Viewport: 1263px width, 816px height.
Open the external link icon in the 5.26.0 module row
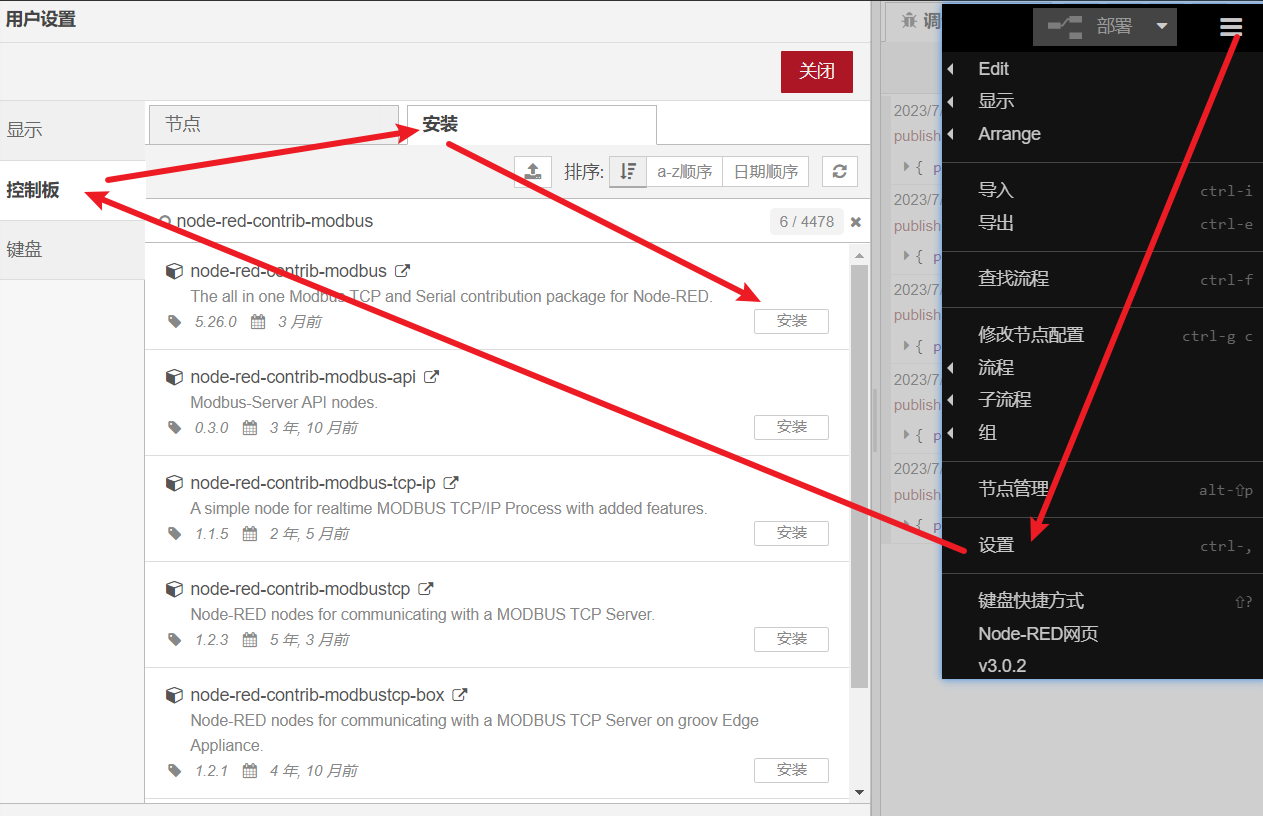[402, 271]
